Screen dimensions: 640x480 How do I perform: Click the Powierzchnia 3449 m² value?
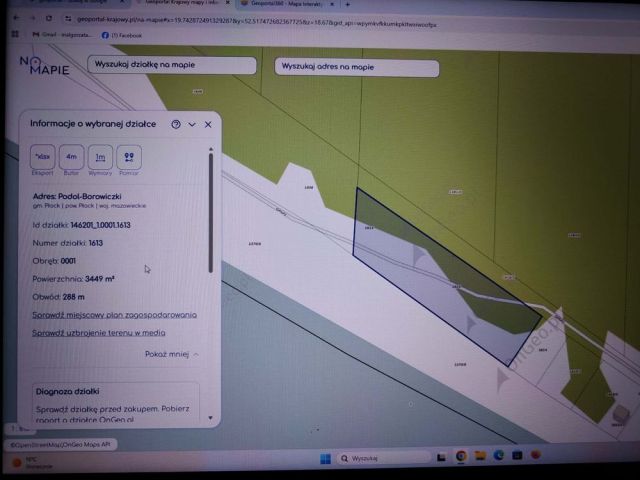[100, 279]
